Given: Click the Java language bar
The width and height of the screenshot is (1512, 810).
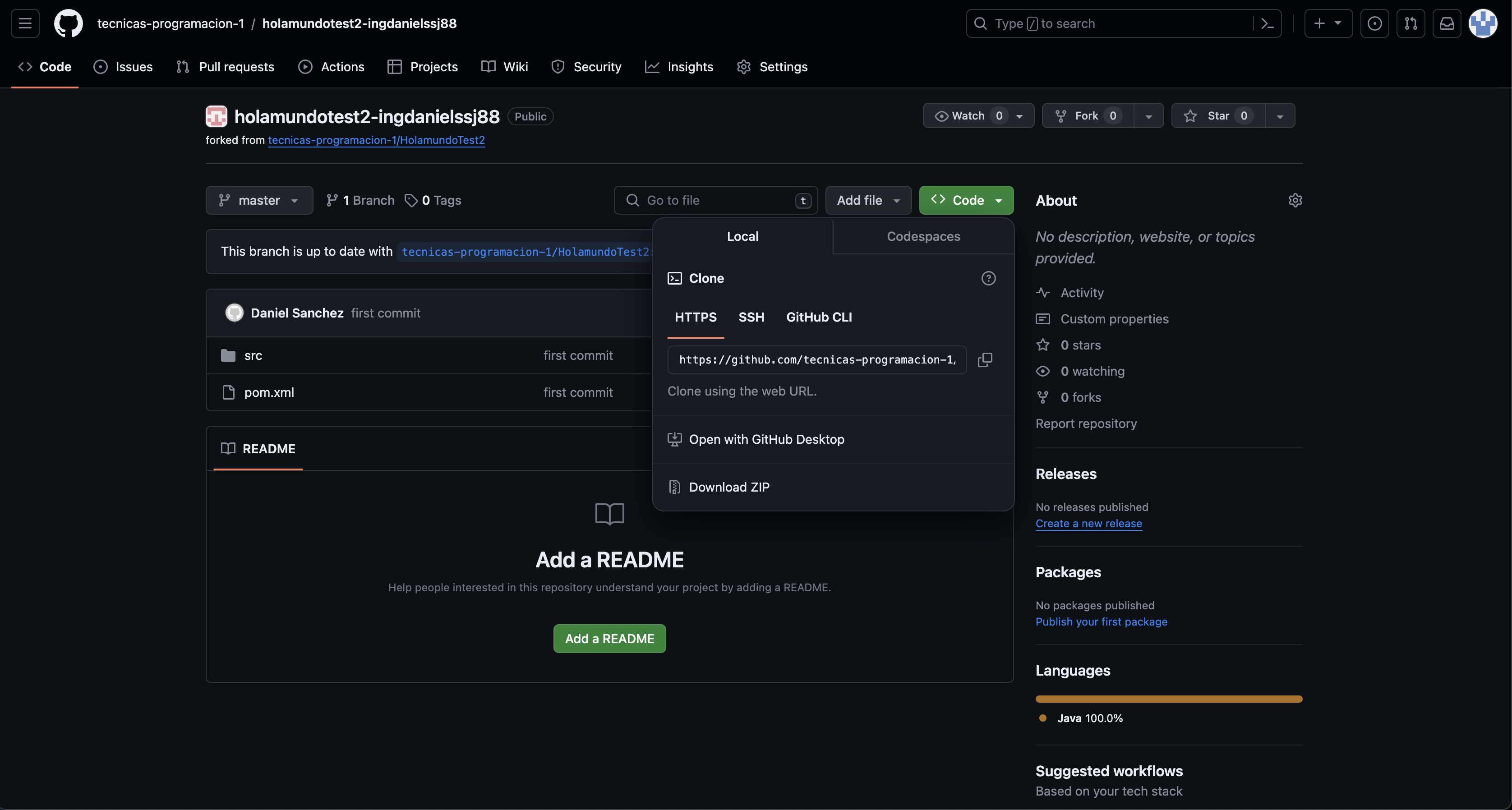Looking at the screenshot, I should pos(1168,699).
